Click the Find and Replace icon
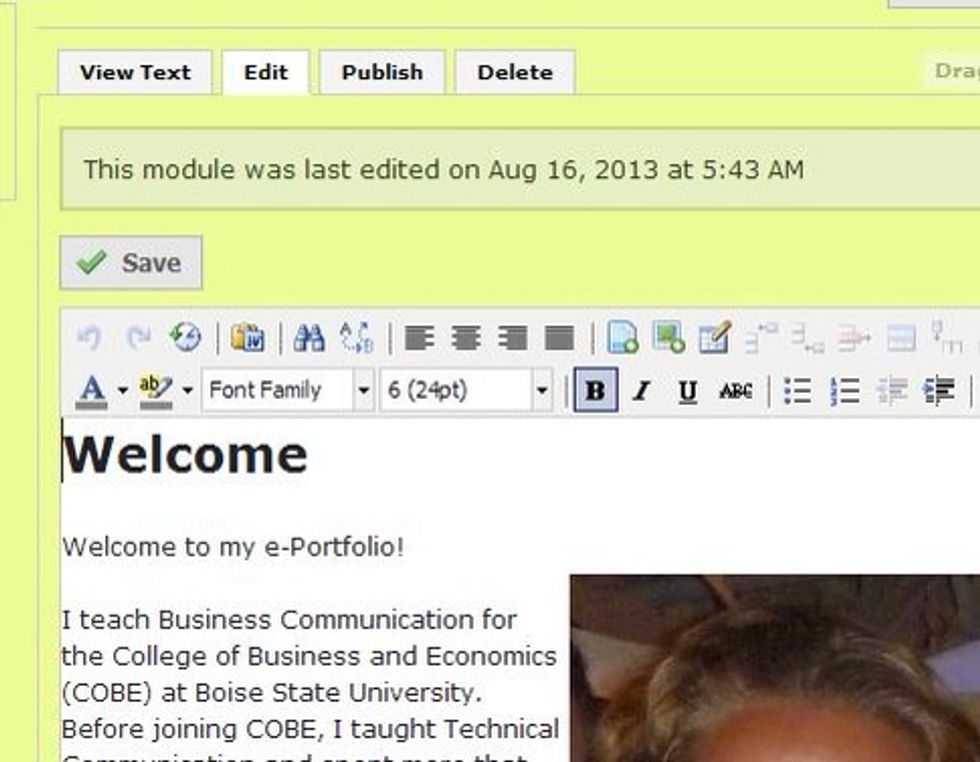Image resolution: width=980 pixels, height=762 pixels. tap(357, 338)
